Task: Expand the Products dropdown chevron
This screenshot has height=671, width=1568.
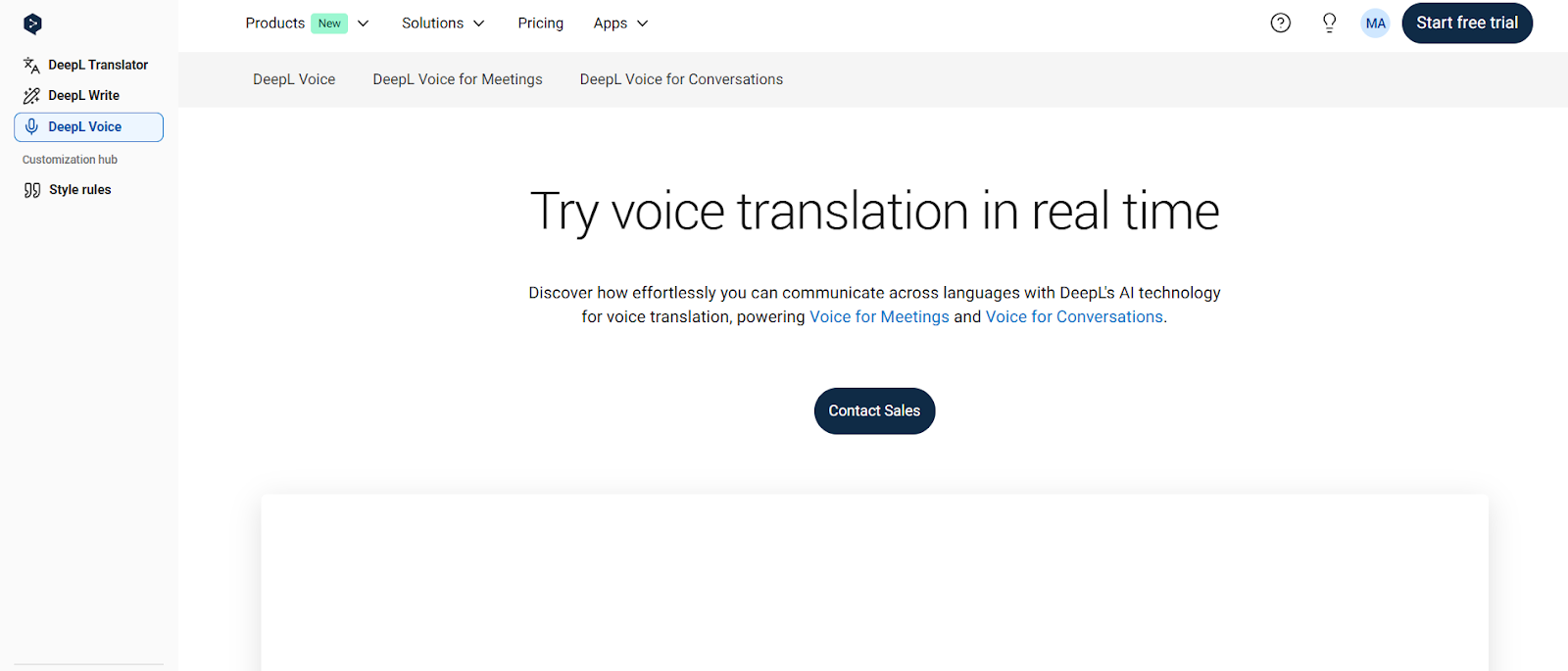Action: click(x=363, y=24)
